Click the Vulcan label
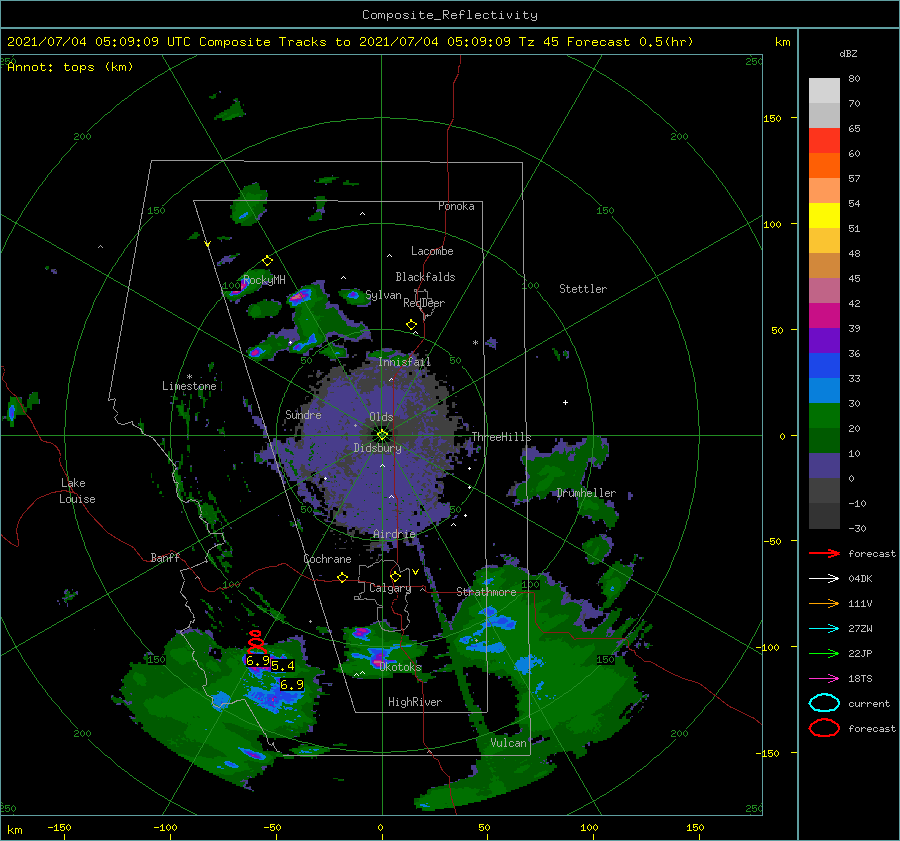 pyautogui.click(x=509, y=743)
